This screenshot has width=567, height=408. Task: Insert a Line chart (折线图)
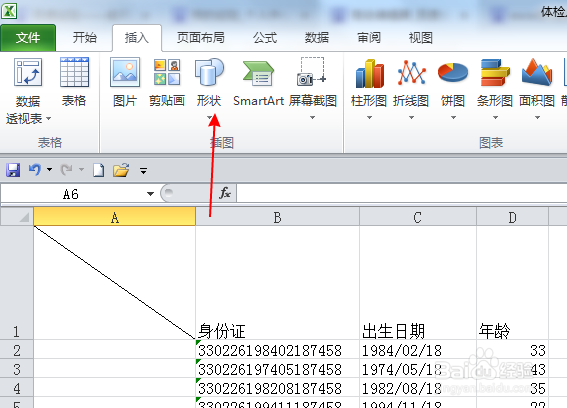411,89
